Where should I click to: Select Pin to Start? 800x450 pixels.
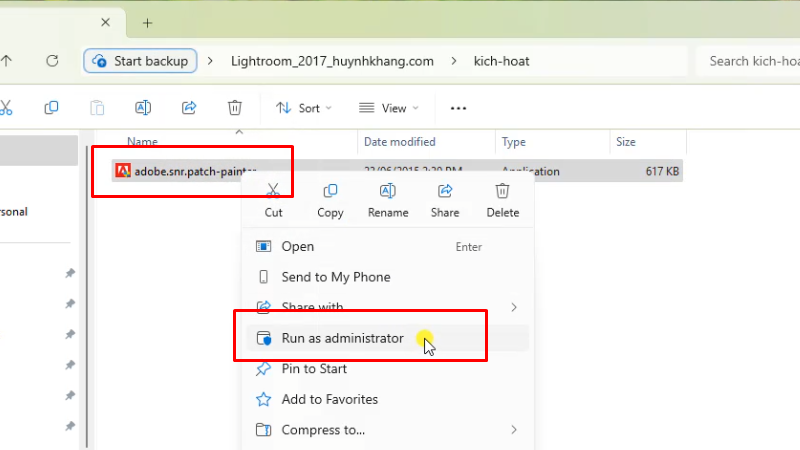388,369
